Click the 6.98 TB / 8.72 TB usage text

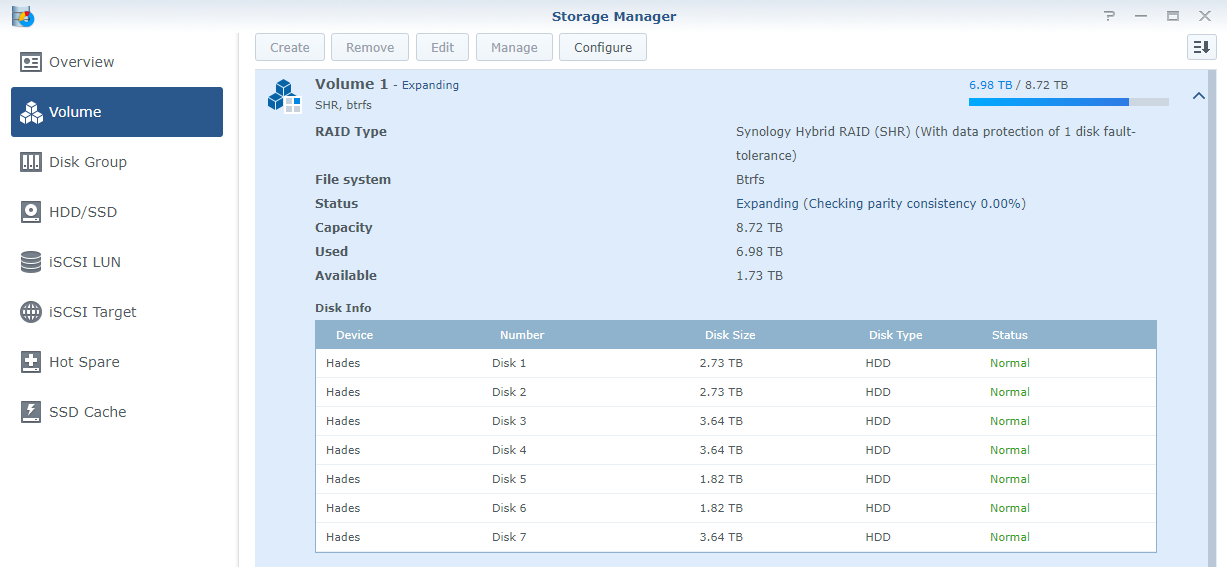pyautogui.click(x=1018, y=85)
